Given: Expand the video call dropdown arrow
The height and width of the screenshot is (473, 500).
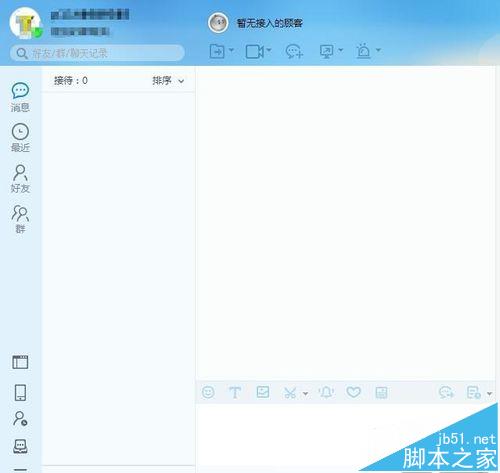Looking at the screenshot, I should (269, 50).
